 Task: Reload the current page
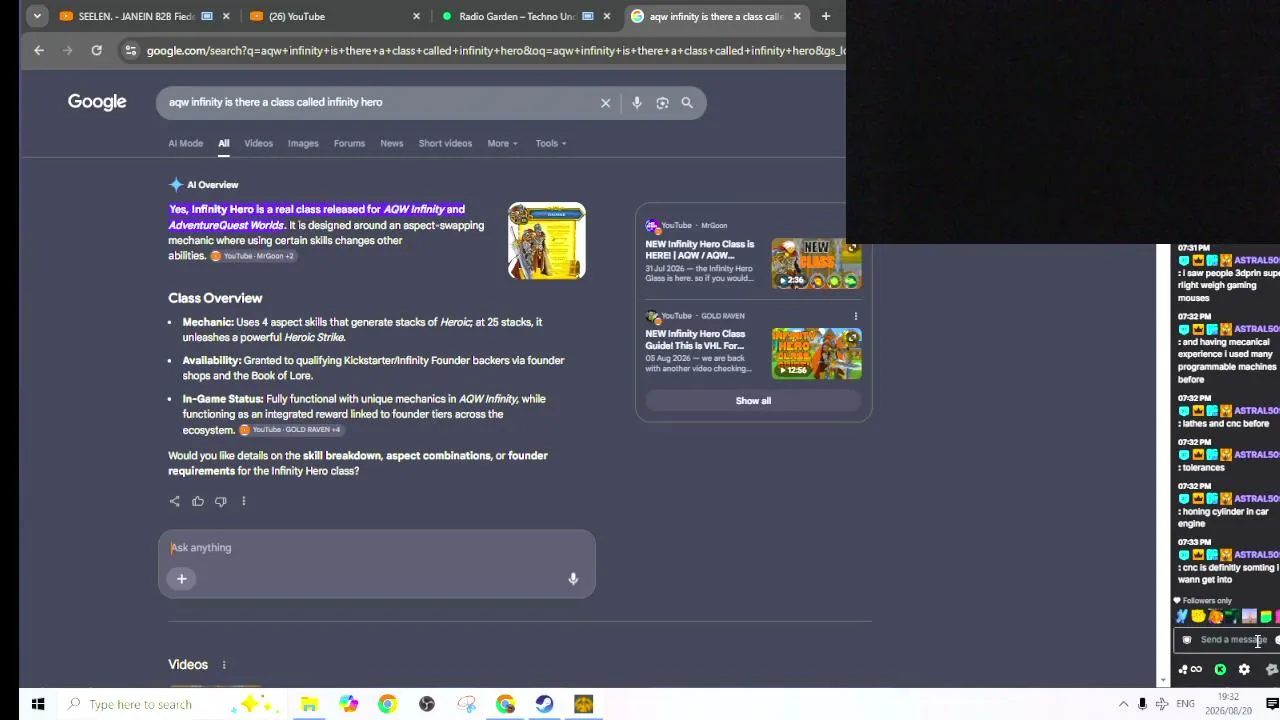(x=96, y=50)
